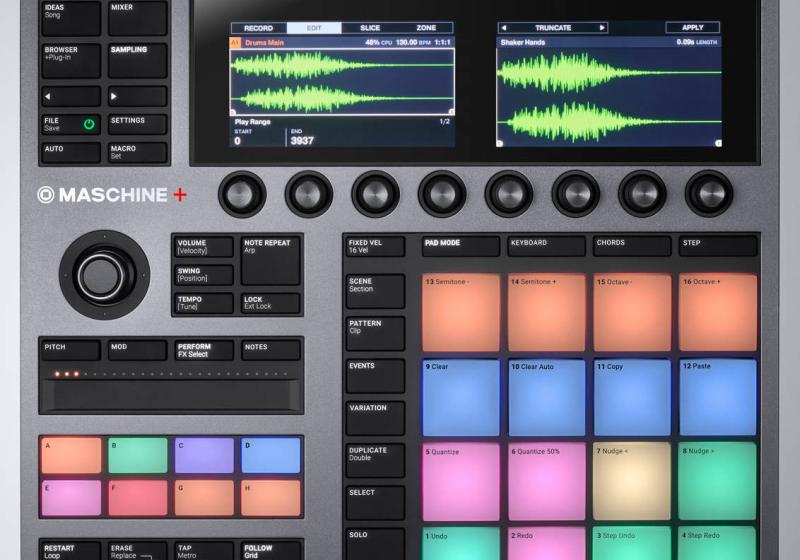Tap the IDEAS Song button
The image size is (800, 560).
[71, 18]
